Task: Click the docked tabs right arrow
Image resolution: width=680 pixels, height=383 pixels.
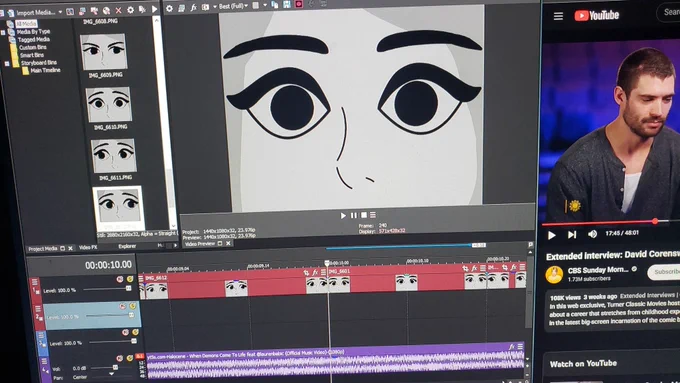Action: click(175, 245)
